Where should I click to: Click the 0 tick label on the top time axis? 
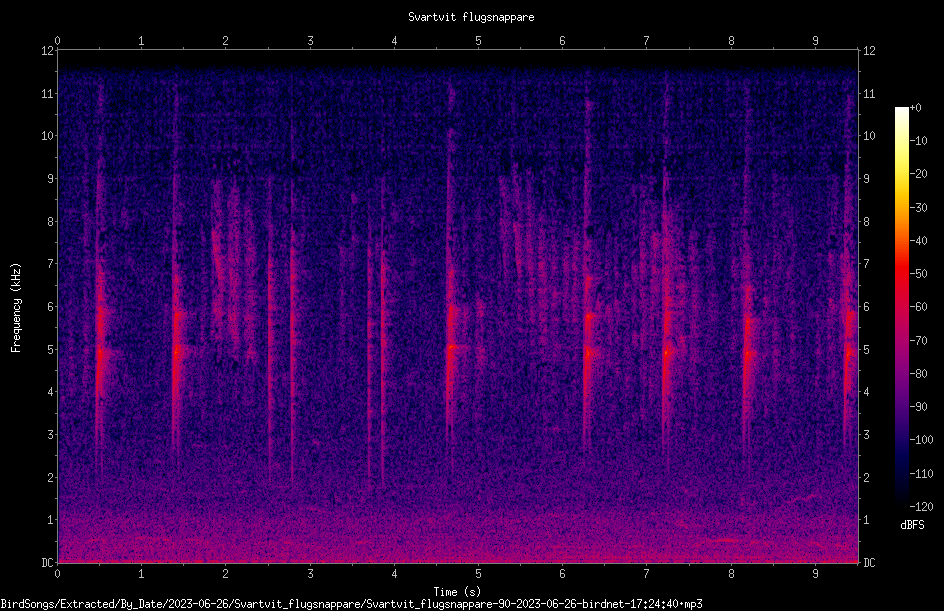click(58, 40)
